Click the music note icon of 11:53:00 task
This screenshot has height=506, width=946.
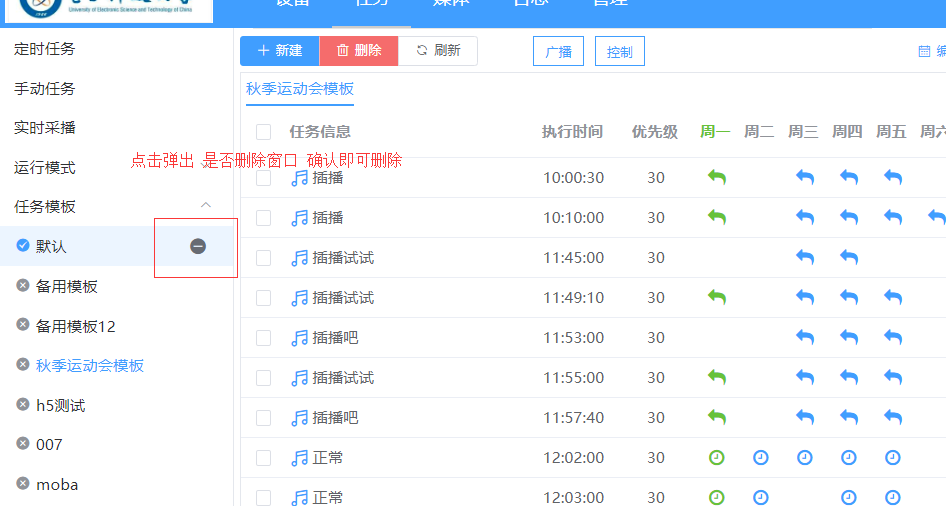coord(299,338)
